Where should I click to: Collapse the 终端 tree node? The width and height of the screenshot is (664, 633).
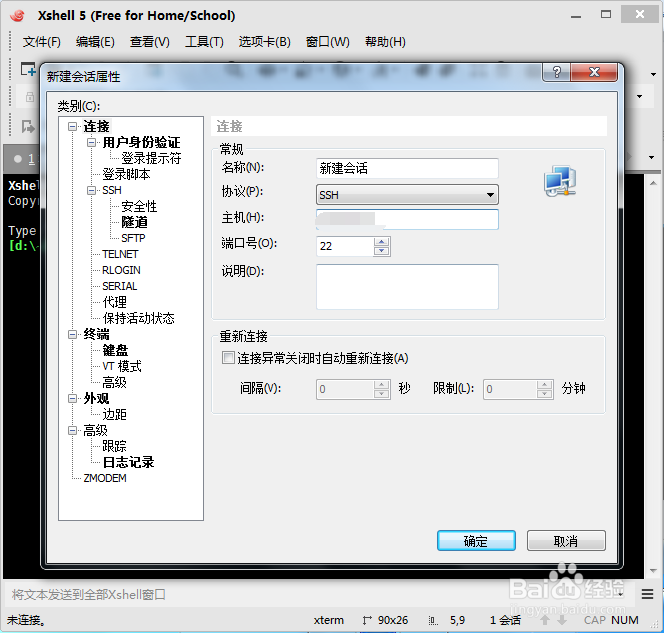point(72,334)
